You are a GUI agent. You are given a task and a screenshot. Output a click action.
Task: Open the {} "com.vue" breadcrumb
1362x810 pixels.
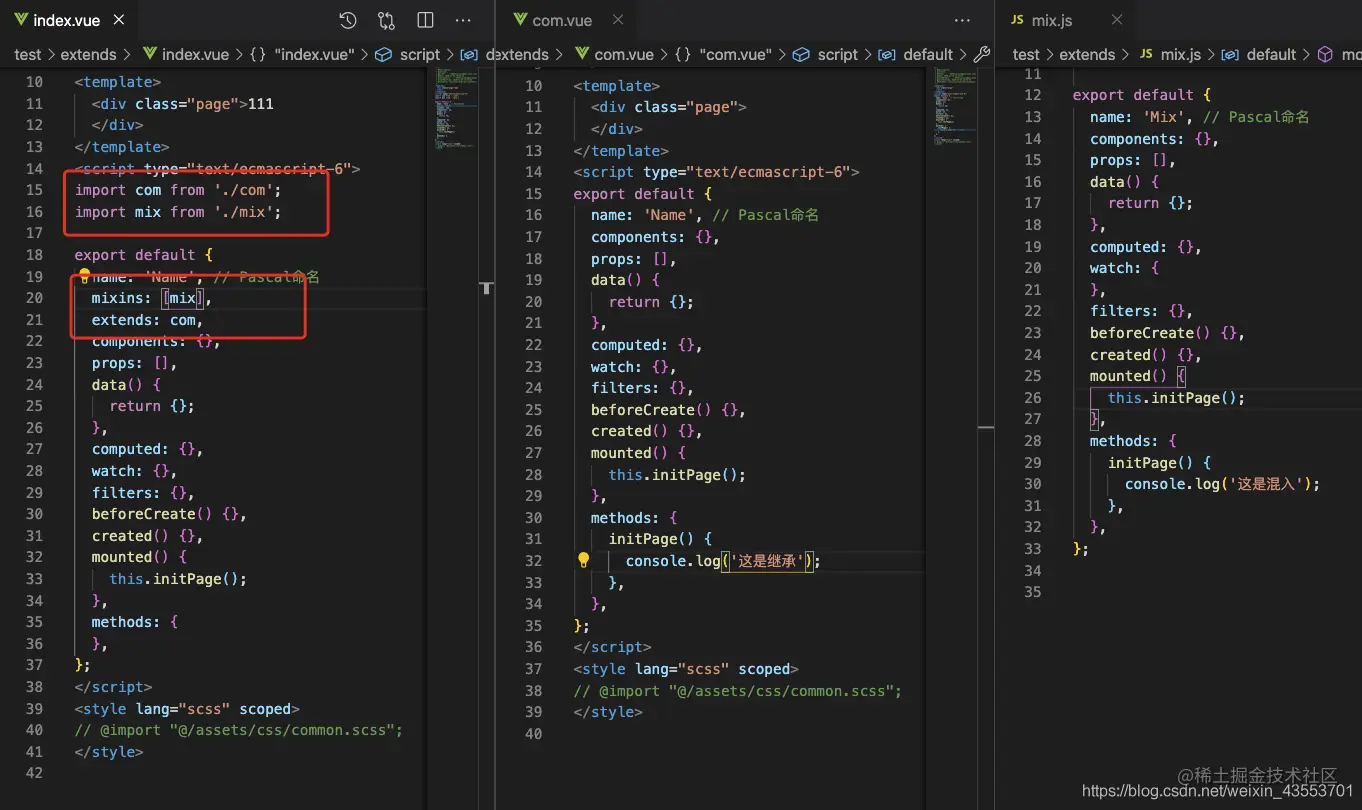[723, 55]
